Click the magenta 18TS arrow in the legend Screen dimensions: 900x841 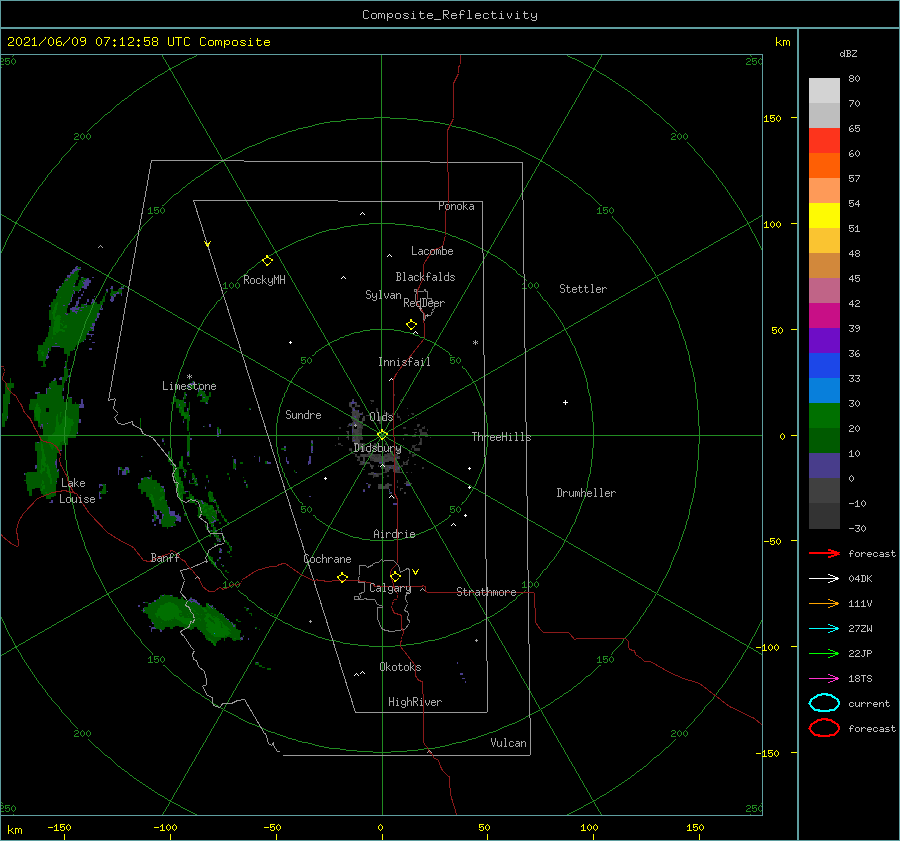824,679
